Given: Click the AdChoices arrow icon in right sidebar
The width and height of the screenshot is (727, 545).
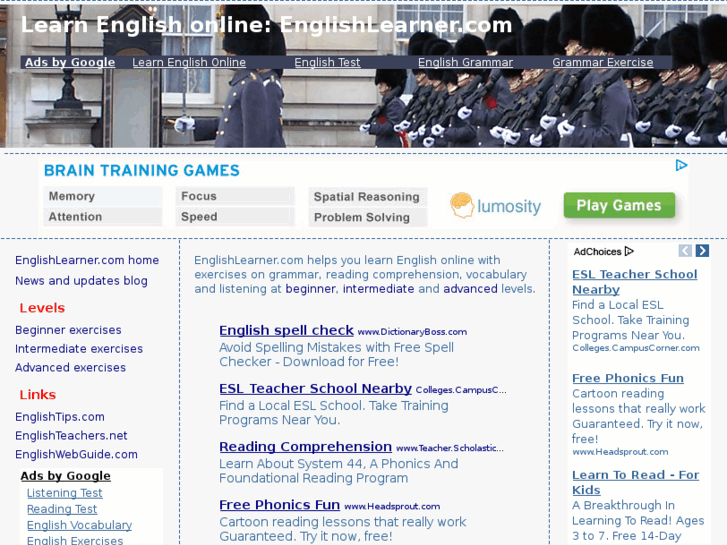Looking at the screenshot, I should tap(629, 251).
